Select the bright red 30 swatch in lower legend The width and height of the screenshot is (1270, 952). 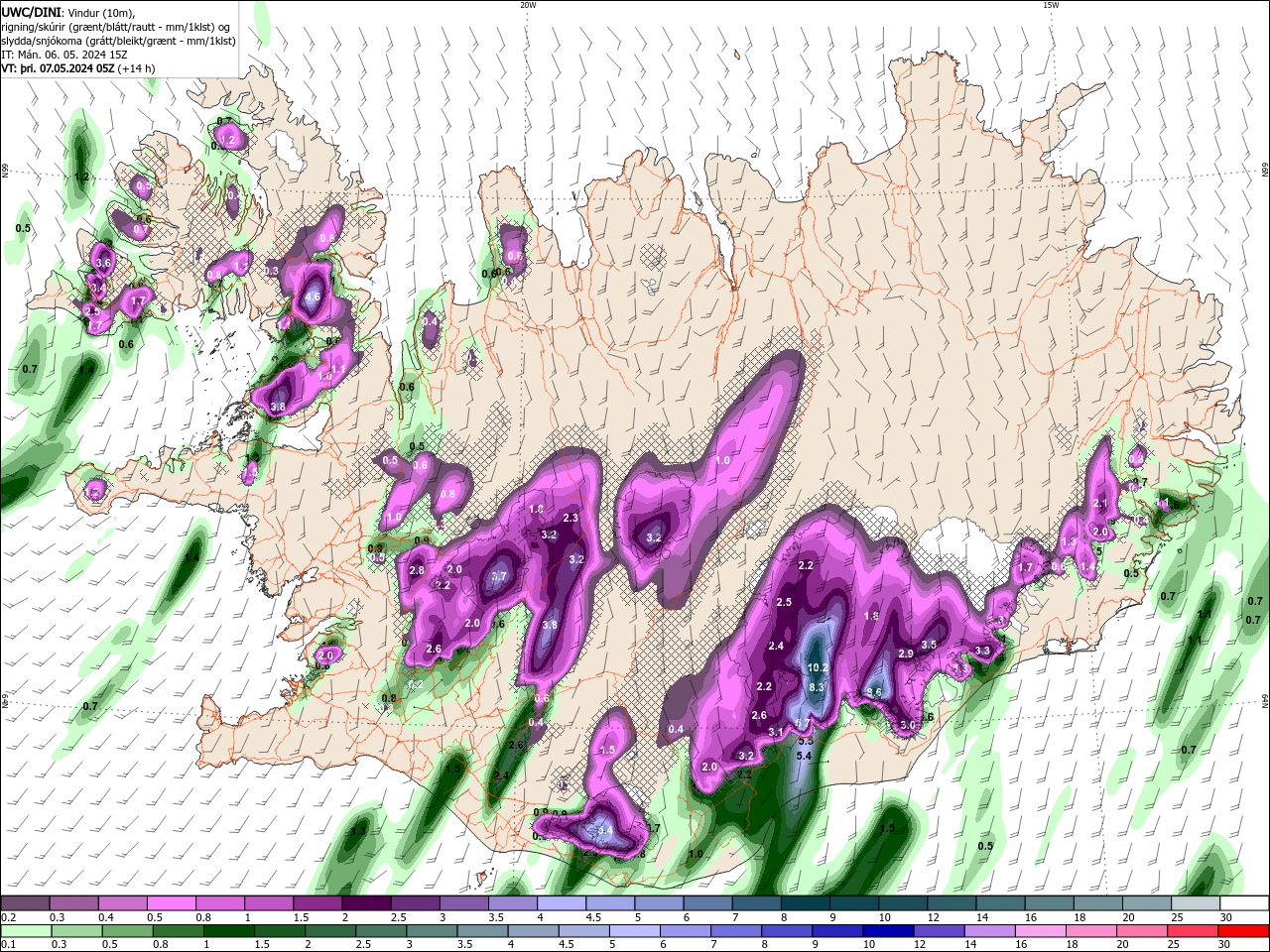click(1244, 930)
